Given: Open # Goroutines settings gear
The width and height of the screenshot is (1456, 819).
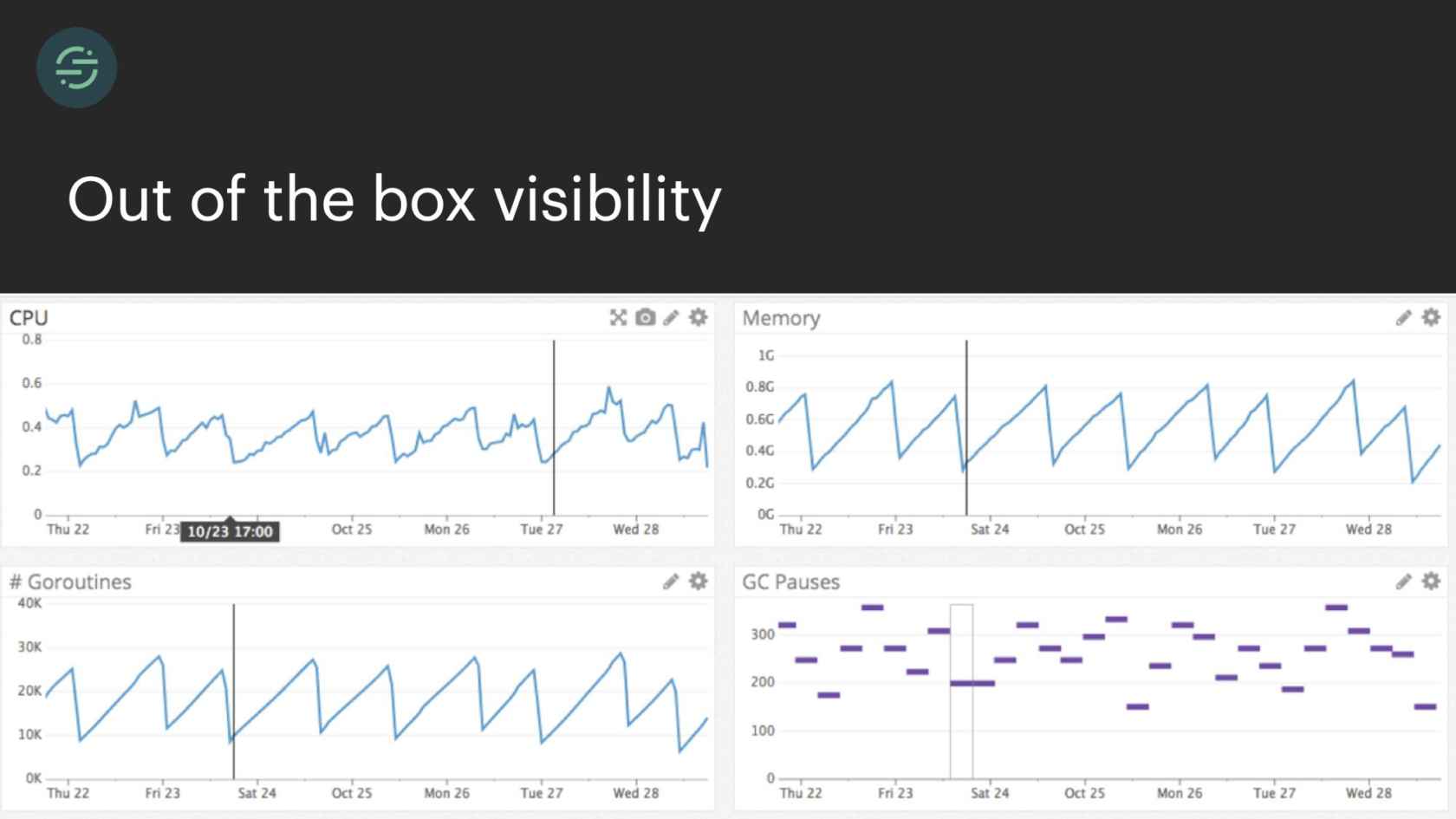Looking at the screenshot, I should coord(699,582).
